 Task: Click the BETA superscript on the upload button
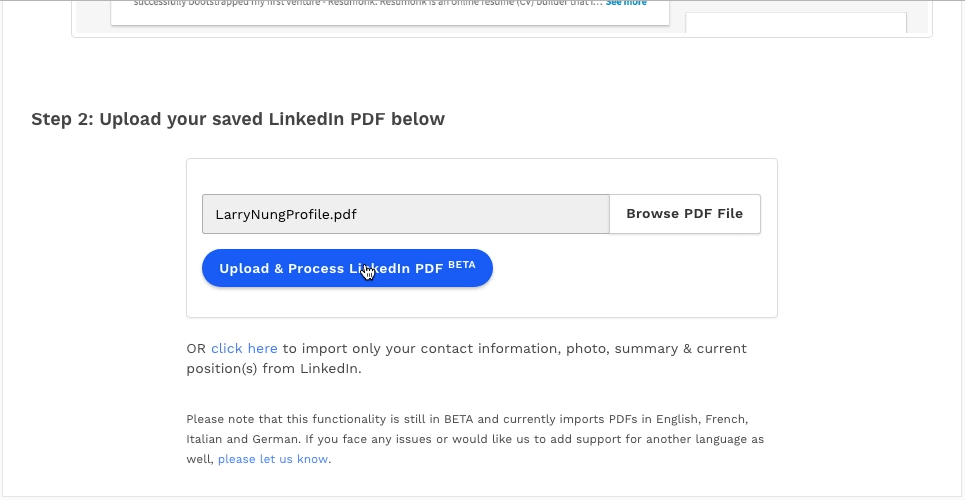(462, 265)
